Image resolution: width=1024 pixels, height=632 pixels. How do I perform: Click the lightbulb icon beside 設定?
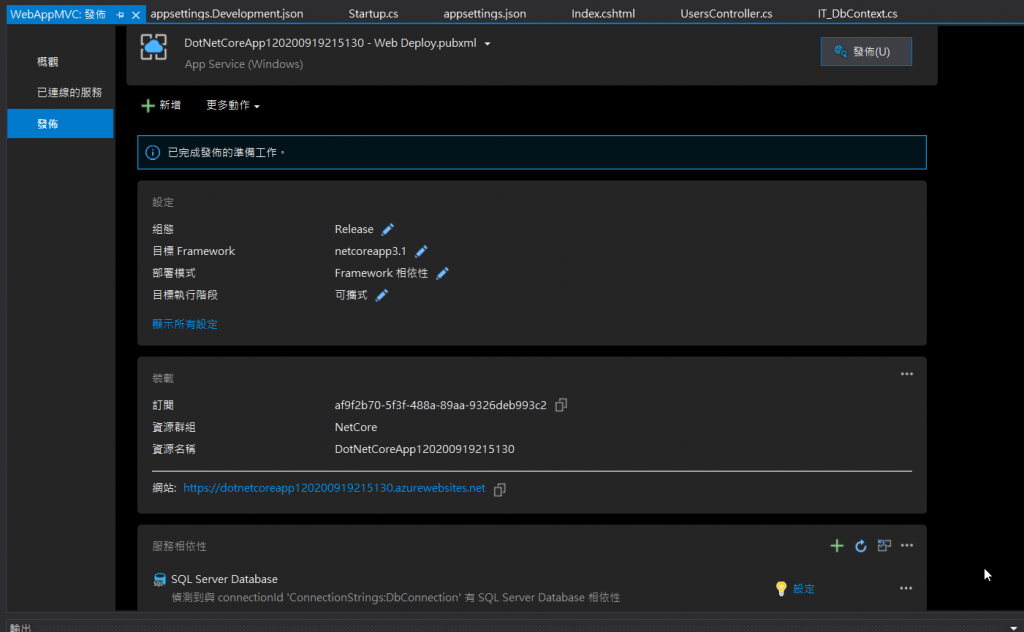point(781,588)
